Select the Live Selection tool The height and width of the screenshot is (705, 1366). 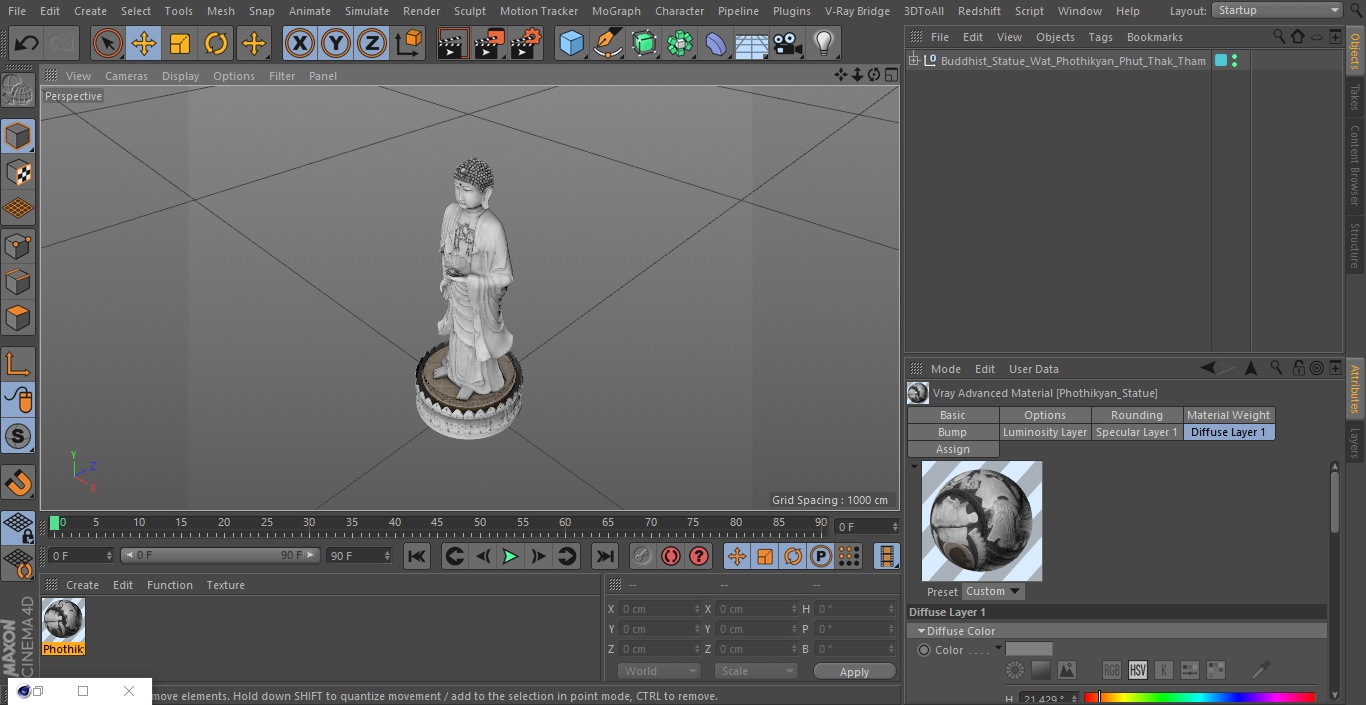tap(108, 43)
